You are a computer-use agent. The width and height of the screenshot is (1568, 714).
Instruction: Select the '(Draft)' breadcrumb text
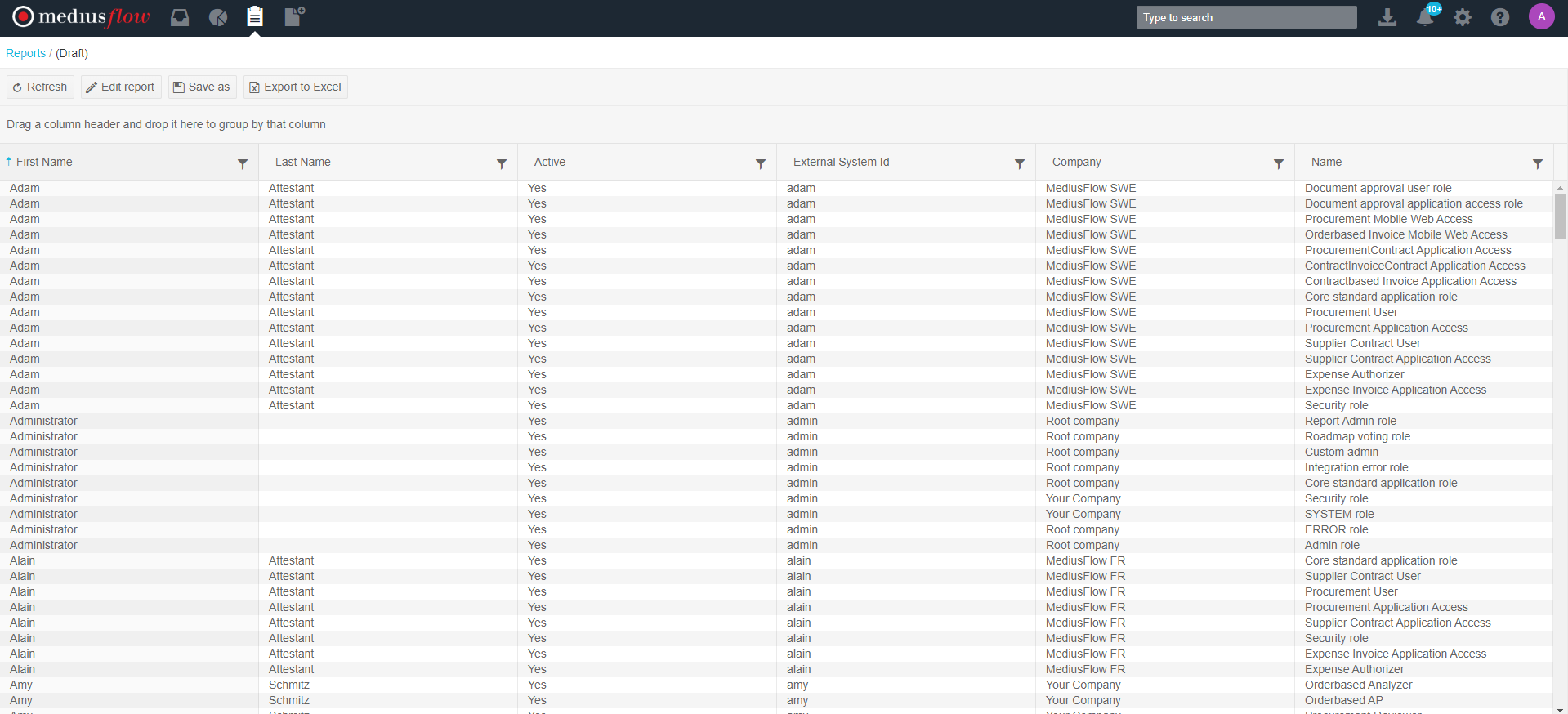(x=72, y=53)
